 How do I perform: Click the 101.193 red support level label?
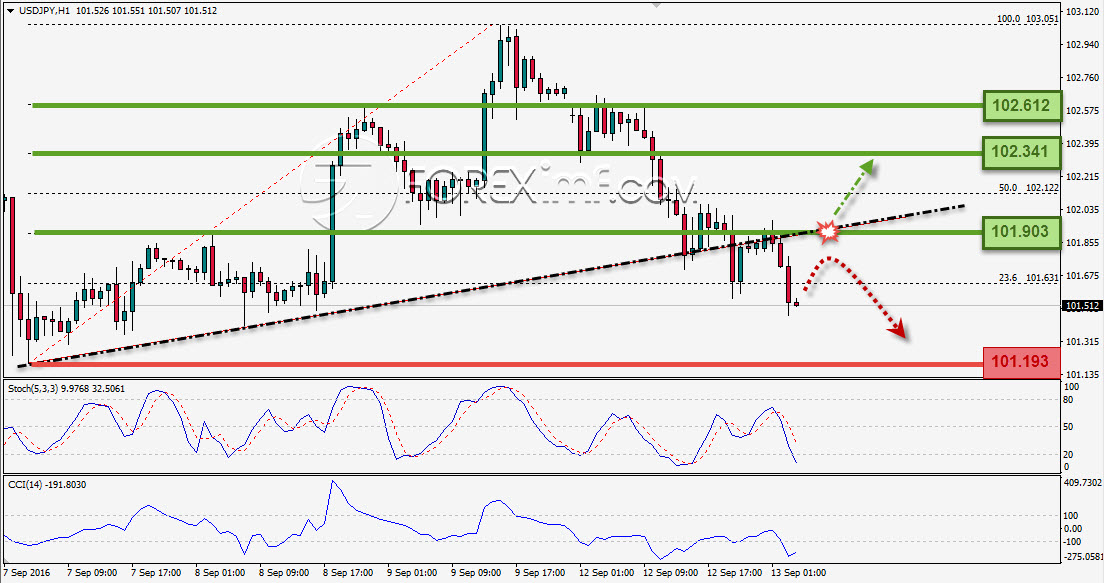pos(1021,362)
